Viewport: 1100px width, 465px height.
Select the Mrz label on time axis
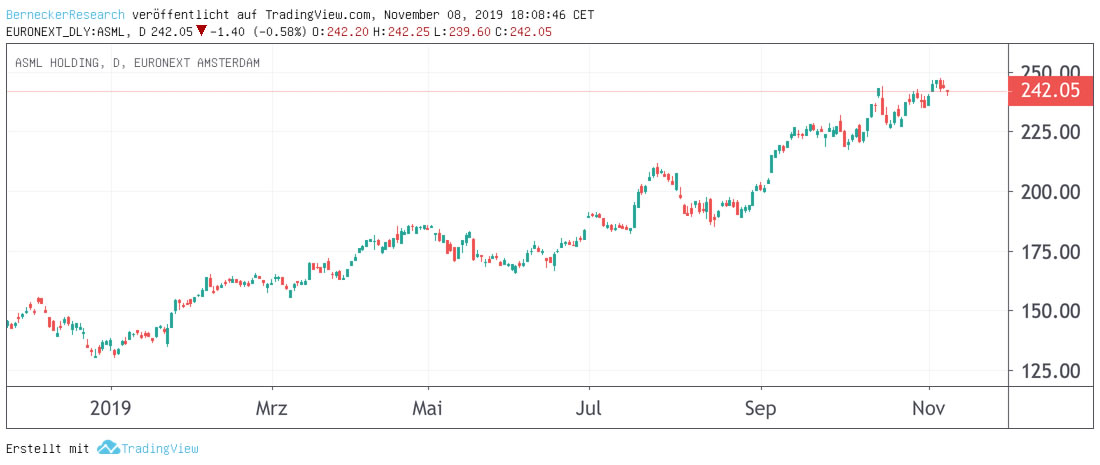[272, 407]
